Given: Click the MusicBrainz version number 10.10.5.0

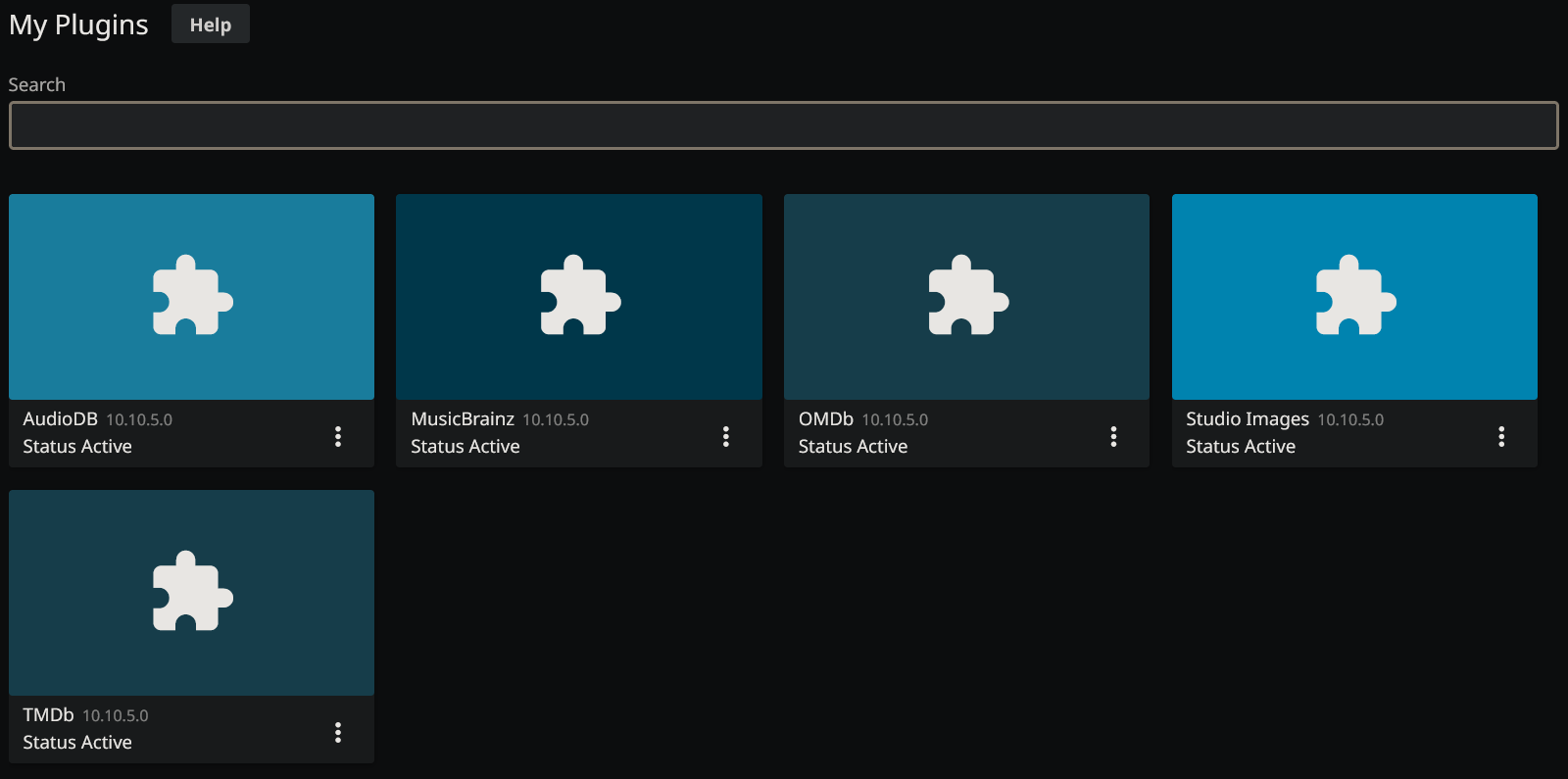Looking at the screenshot, I should coord(556,420).
